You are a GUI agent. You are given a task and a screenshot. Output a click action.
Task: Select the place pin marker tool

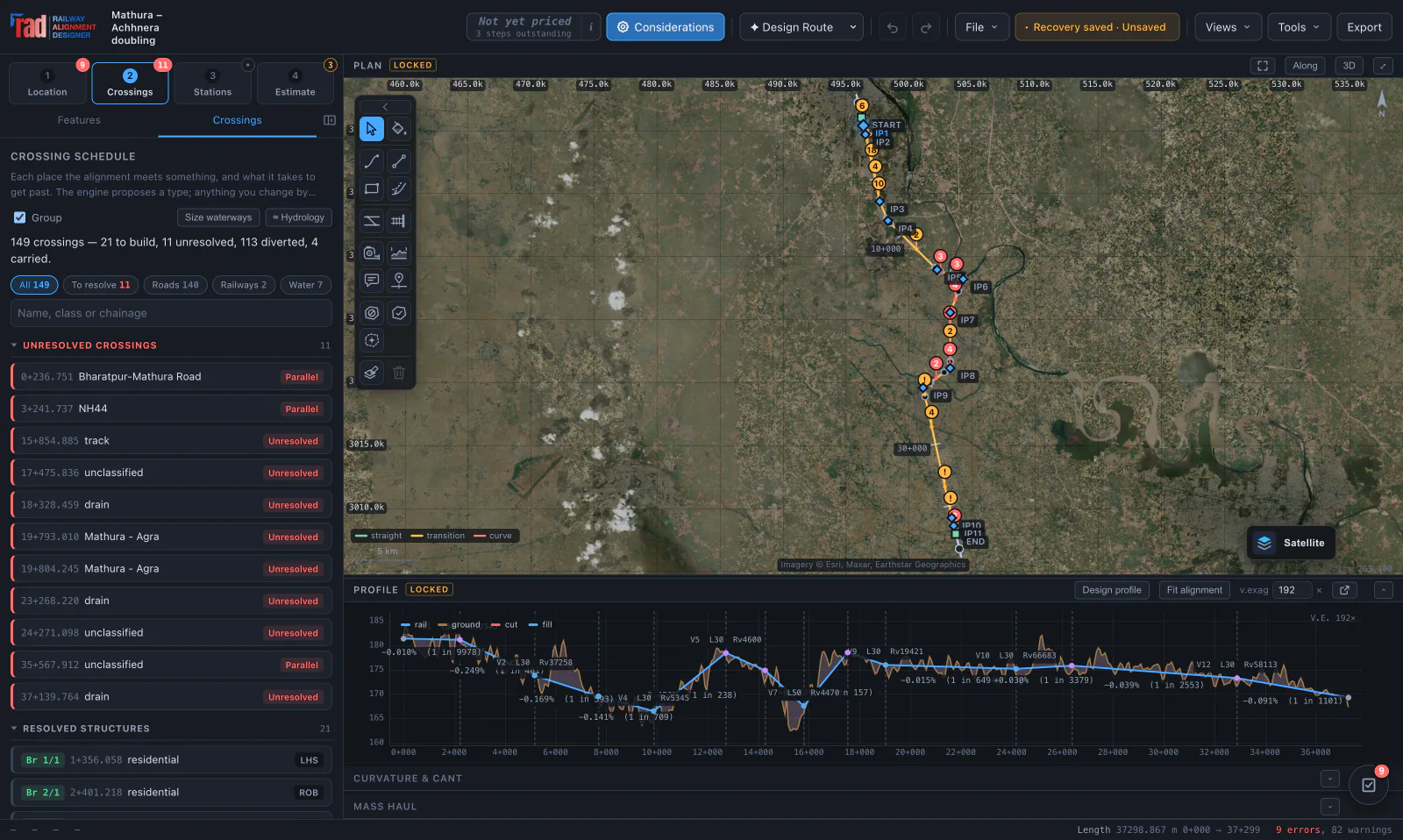[x=399, y=281]
